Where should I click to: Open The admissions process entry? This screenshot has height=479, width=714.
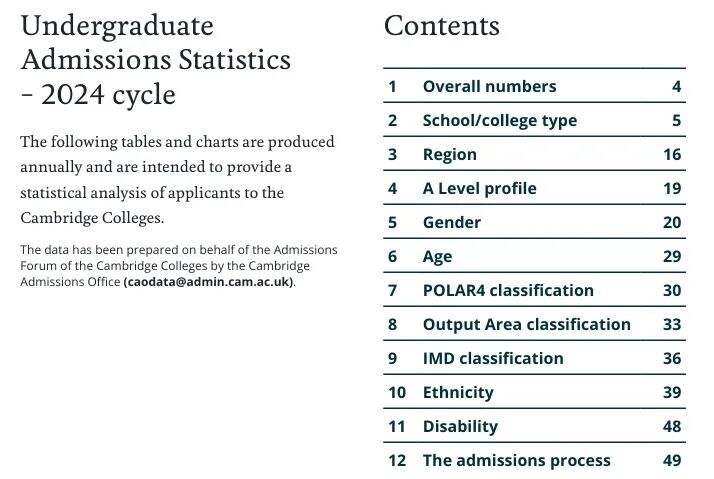click(516, 460)
